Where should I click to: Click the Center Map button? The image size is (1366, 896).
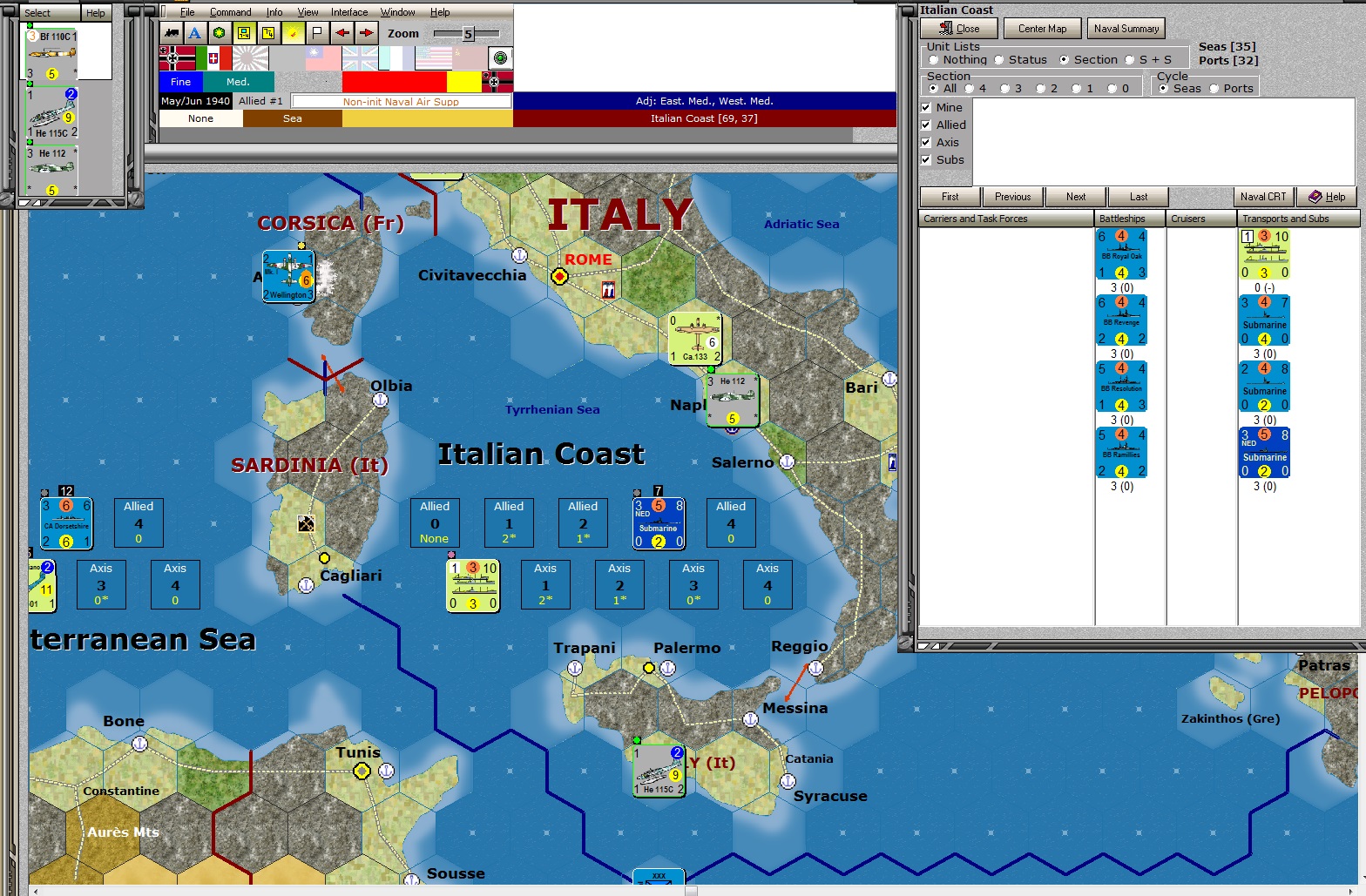click(1042, 29)
